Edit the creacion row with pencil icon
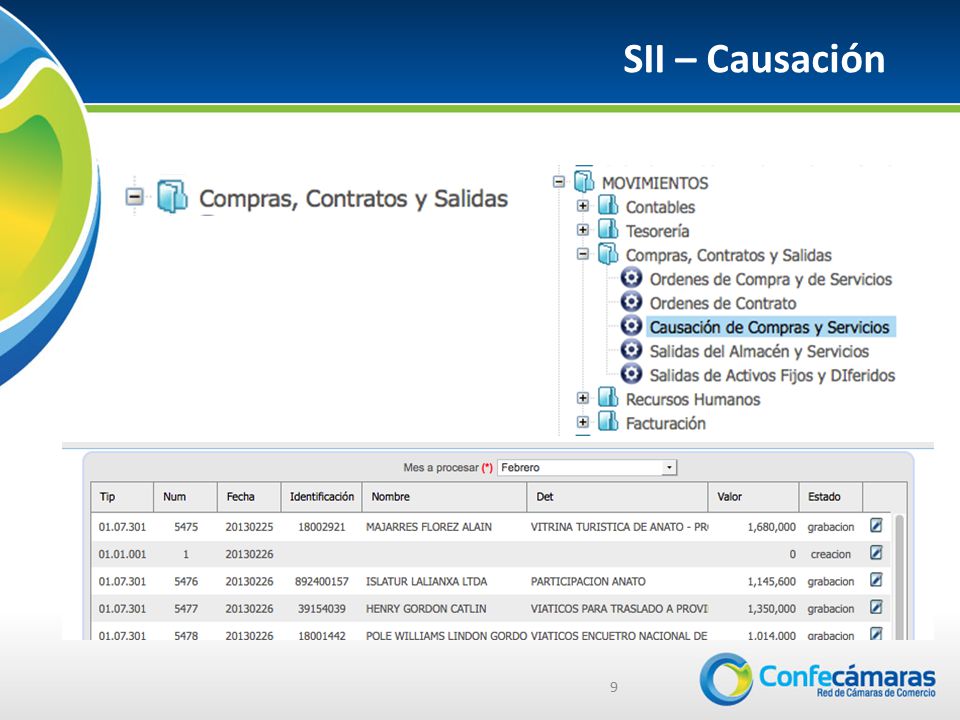The height and width of the screenshot is (720, 960). [876, 553]
